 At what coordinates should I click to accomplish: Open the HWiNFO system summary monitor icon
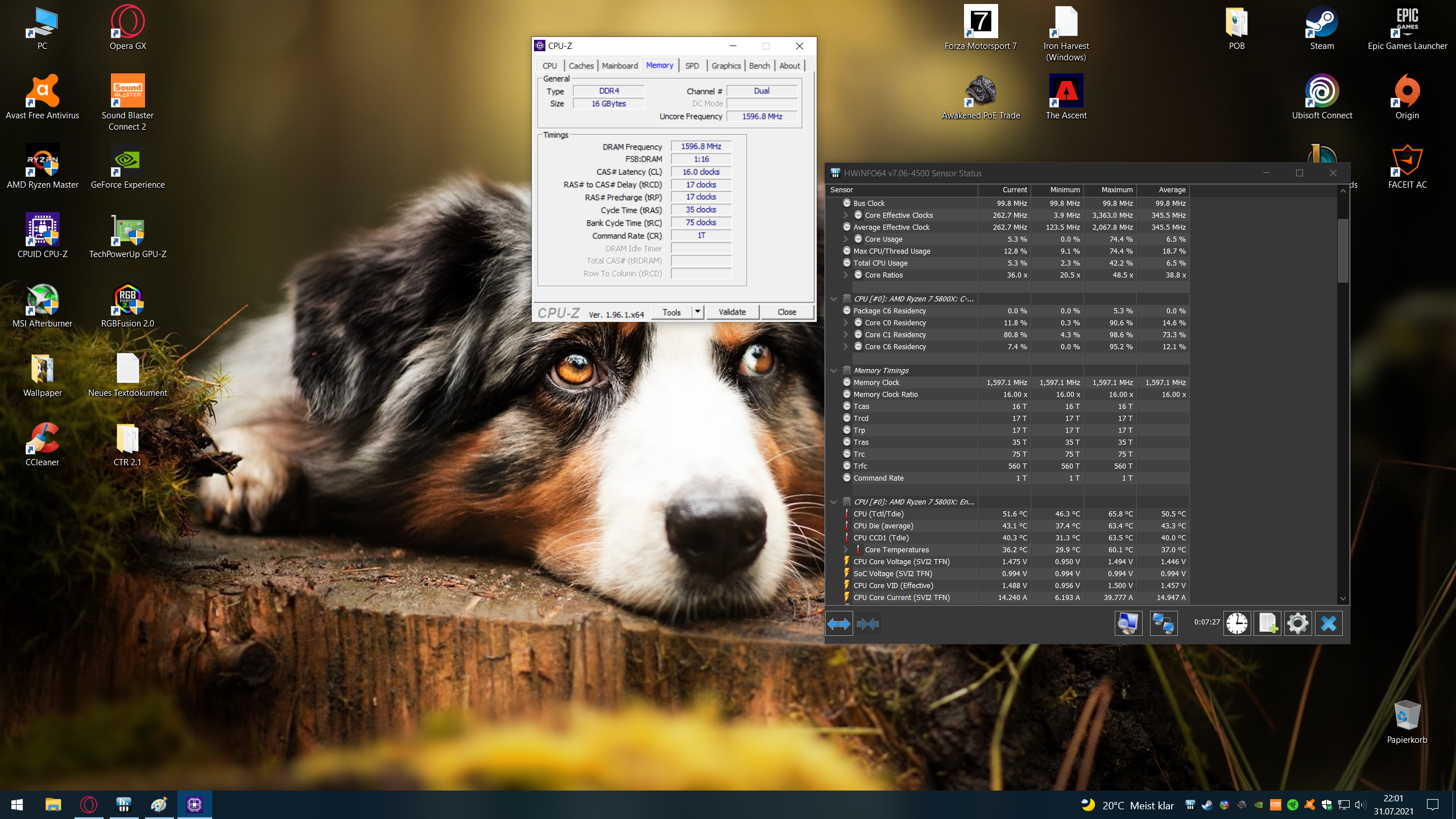point(1128,623)
